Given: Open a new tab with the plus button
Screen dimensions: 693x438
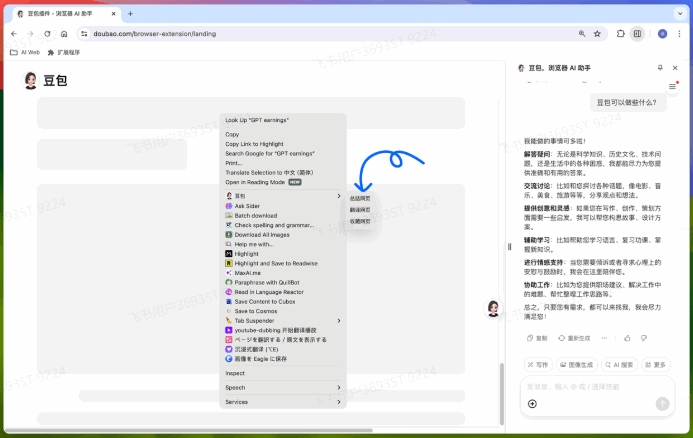Looking at the screenshot, I should click(x=130, y=14).
